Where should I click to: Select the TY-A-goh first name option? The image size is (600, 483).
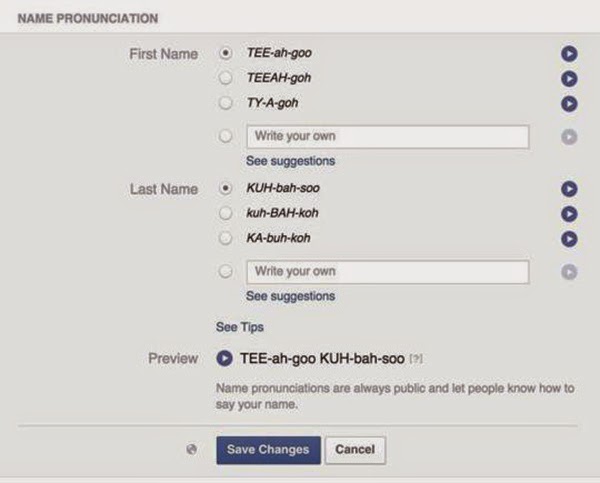coord(225,103)
